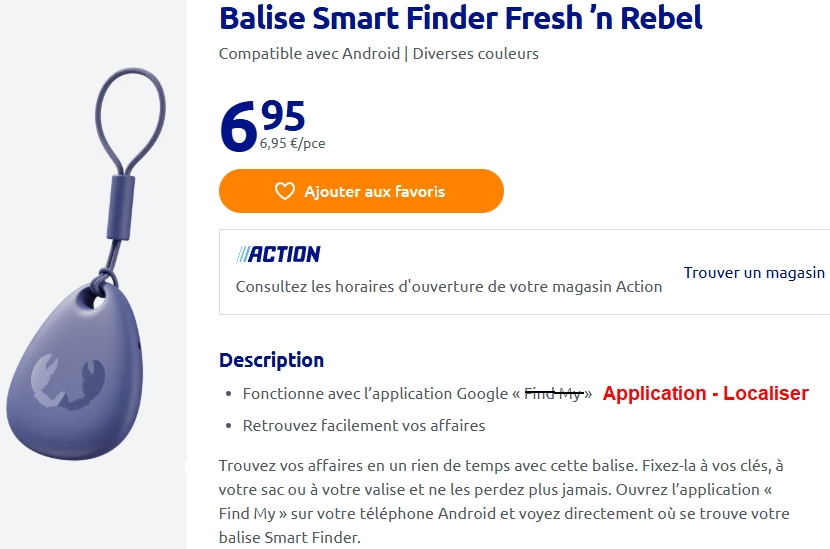830x549 pixels.
Task: Click the 6,95 €/pce unit price
Action: pos(292,143)
